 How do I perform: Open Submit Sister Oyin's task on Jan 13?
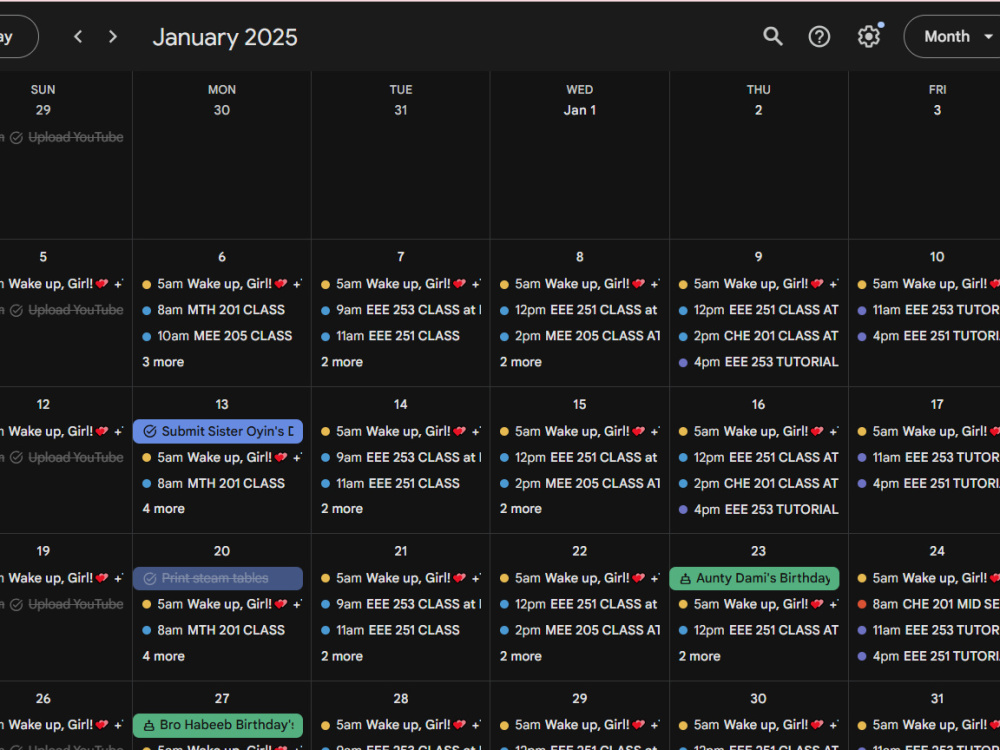[x=217, y=431]
